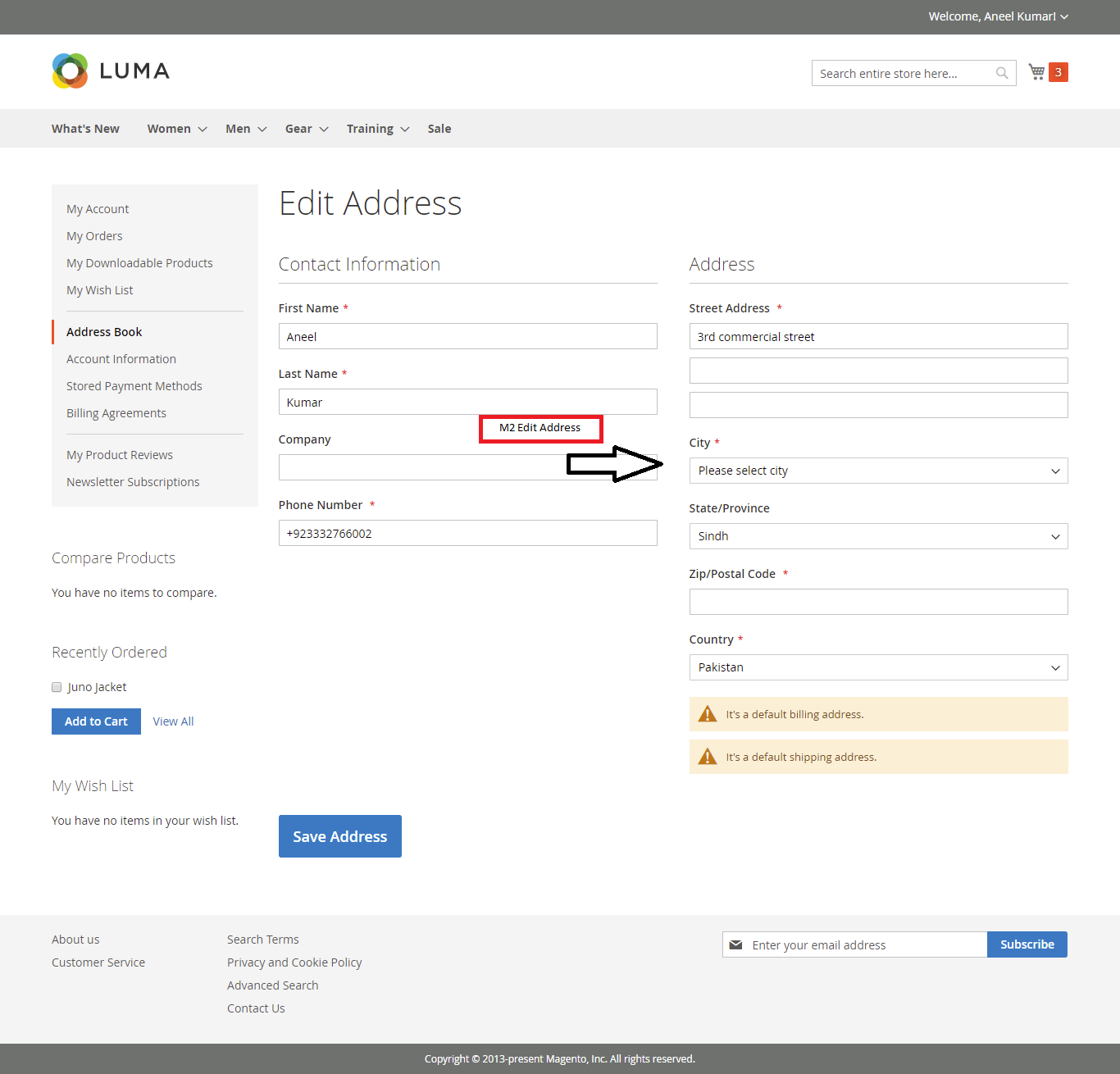The height and width of the screenshot is (1074, 1120).
Task: Expand the Training menu
Action: [378, 129]
